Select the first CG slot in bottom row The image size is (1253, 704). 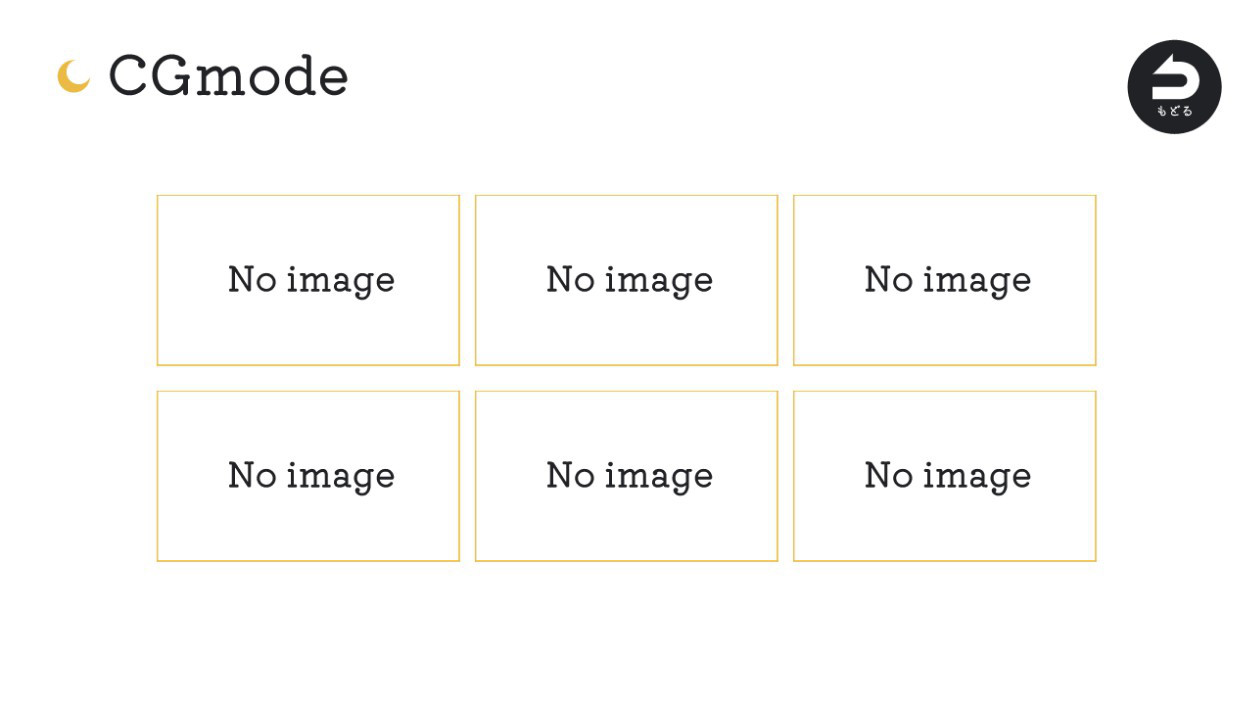(x=308, y=476)
